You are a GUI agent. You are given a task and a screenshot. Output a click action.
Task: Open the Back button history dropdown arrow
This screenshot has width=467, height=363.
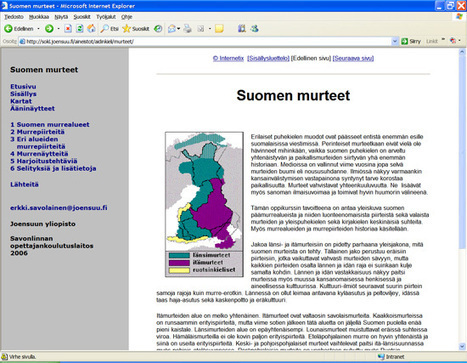click(x=38, y=29)
